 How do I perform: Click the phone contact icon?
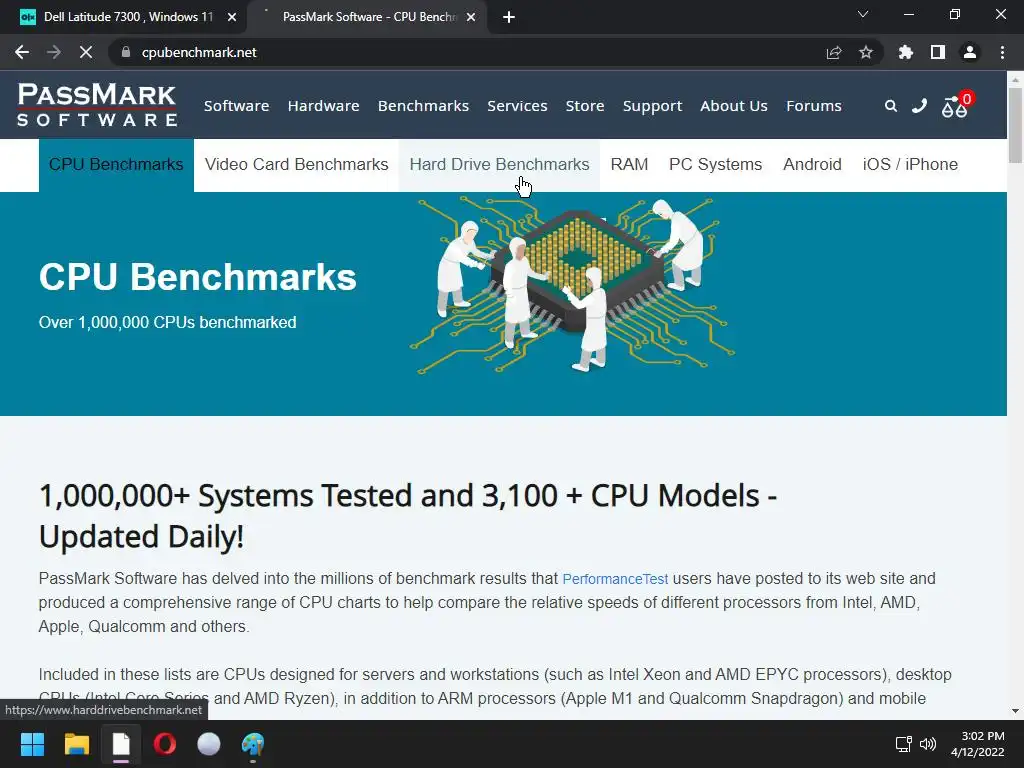(x=920, y=106)
